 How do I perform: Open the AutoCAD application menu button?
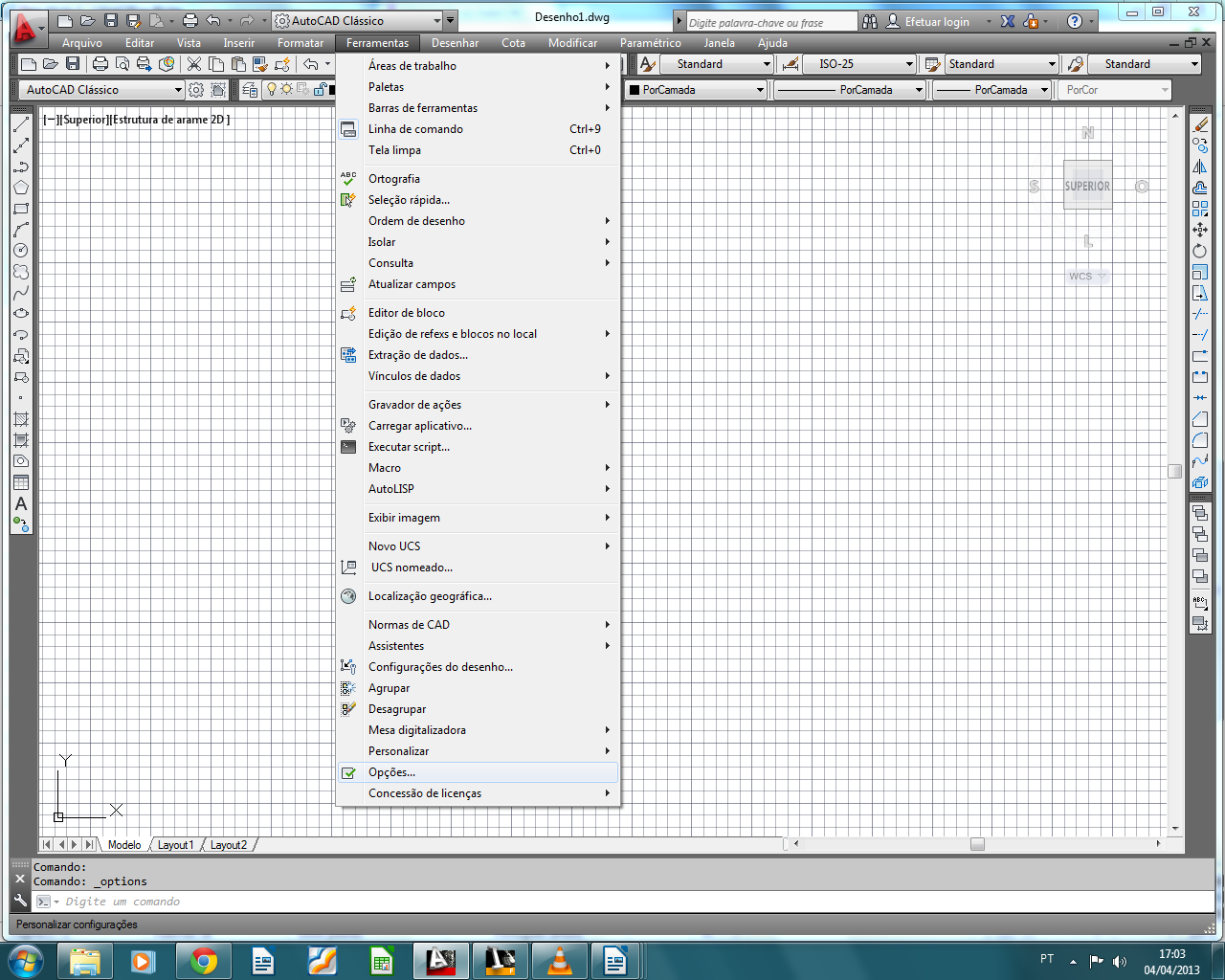pos(27,29)
